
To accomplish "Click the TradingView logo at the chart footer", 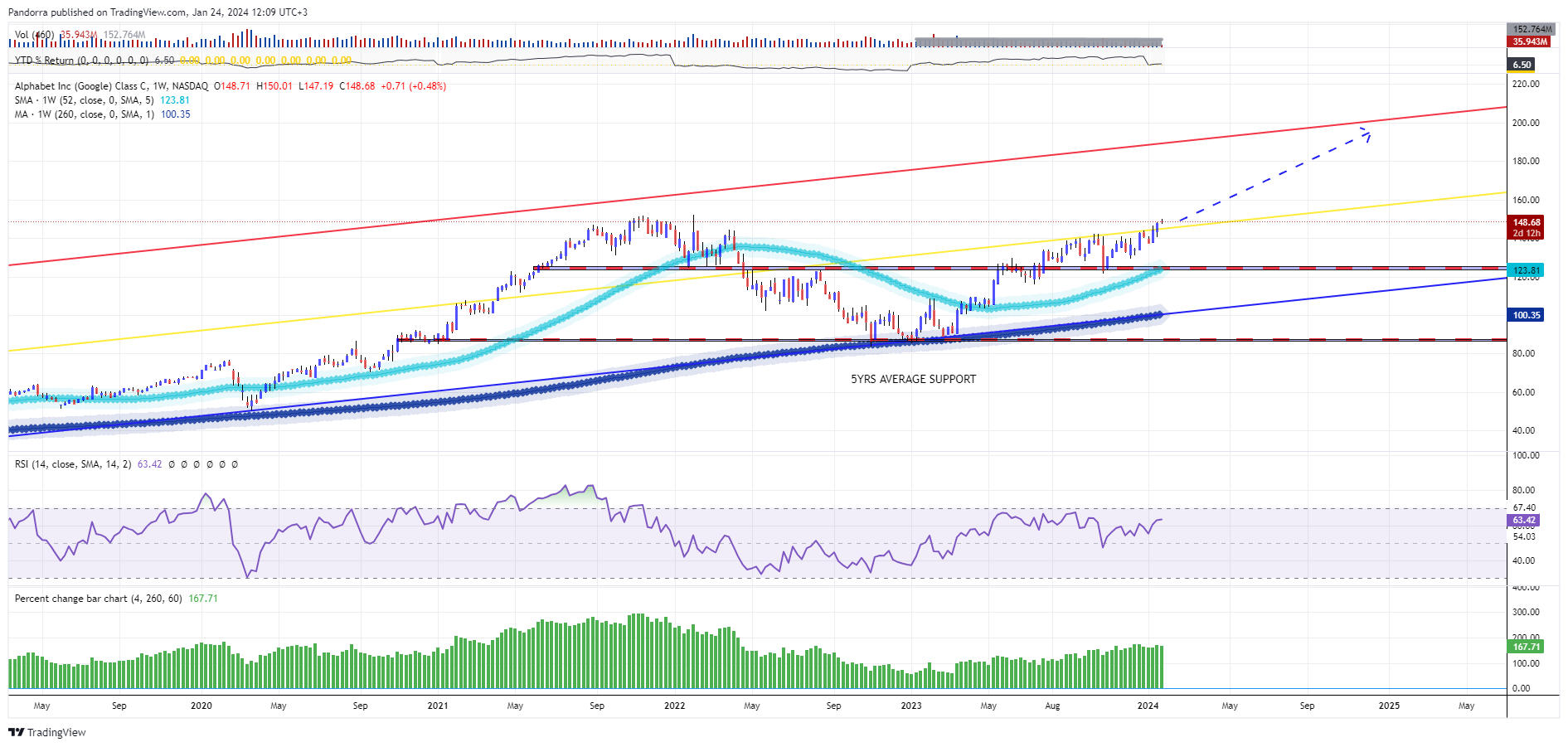I will 47,732.
